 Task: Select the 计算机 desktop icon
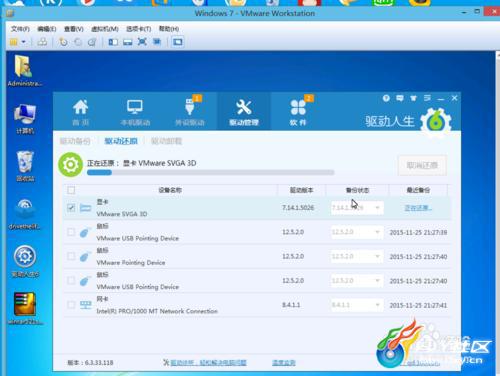[25, 119]
